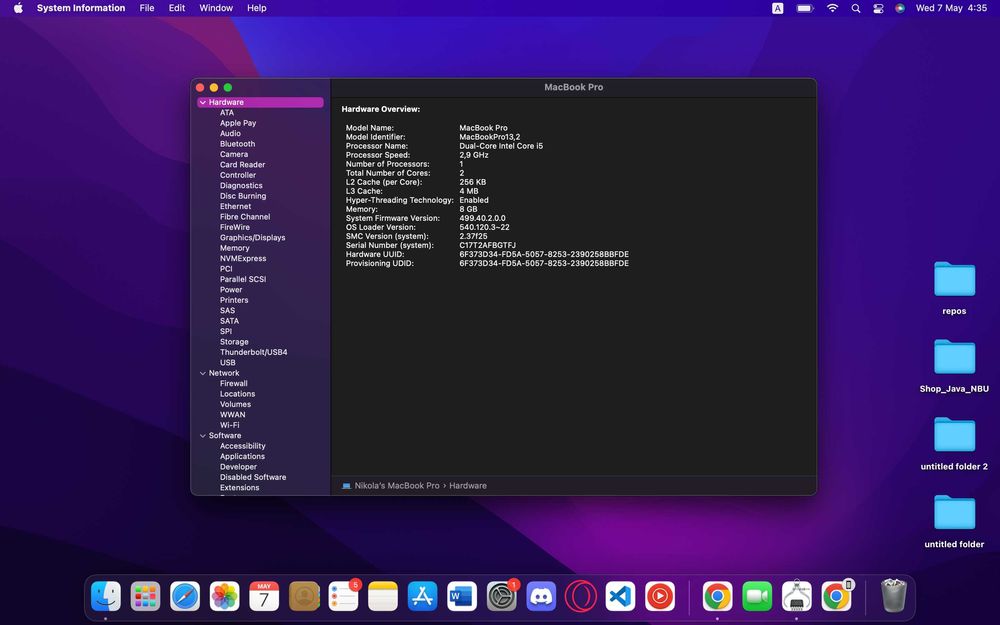The image size is (1000, 625).
Task: Select Storage in the sidebar
Action: click(234, 342)
